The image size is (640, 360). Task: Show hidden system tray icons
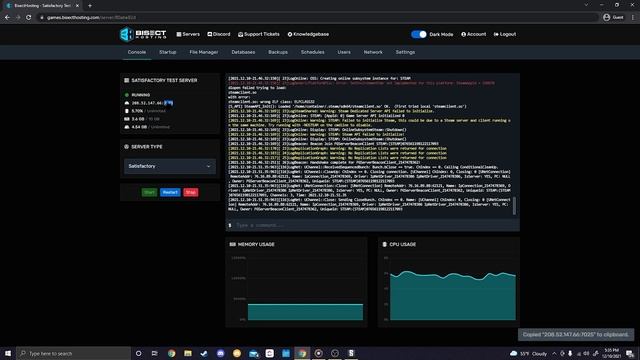(x=554, y=353)
